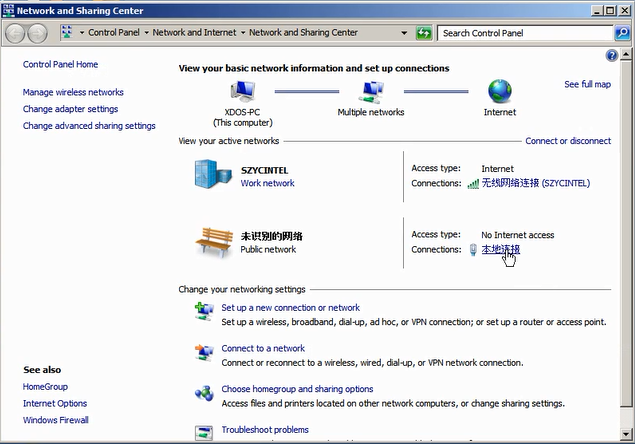Click the Work network link
635x444 pixels.
(x=268, y=183)
